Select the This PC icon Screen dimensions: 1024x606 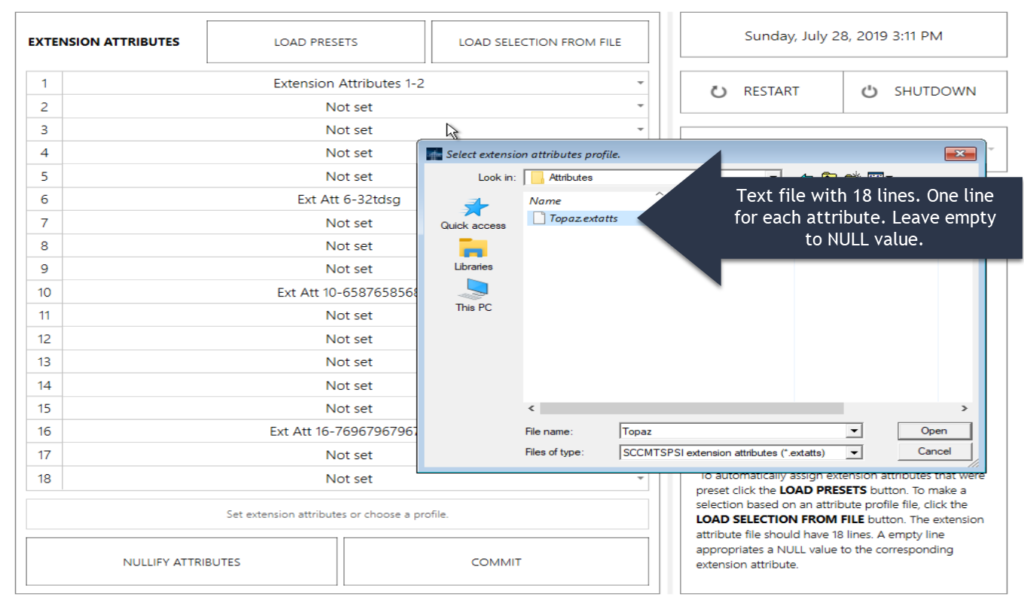473,290
